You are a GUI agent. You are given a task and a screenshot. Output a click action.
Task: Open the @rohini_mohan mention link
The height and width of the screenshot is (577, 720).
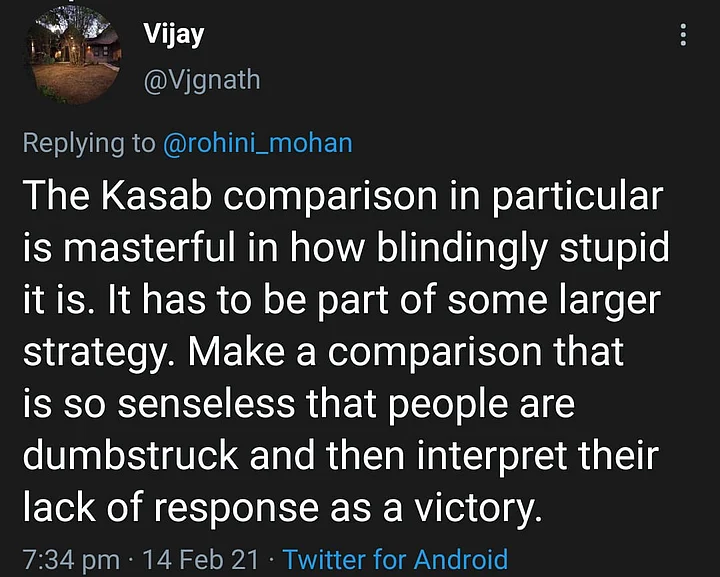[x=258, y=143]
